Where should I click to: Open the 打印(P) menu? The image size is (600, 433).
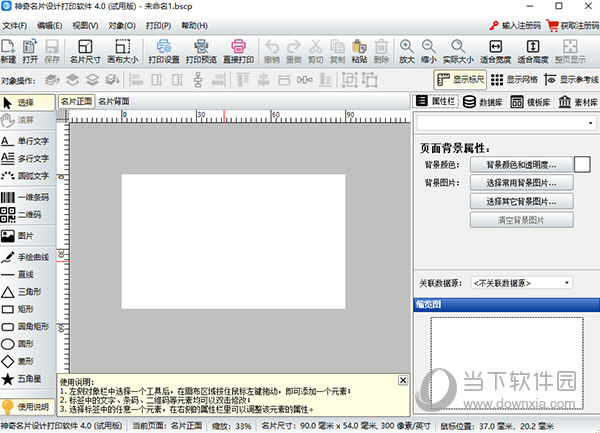point(158,26)
